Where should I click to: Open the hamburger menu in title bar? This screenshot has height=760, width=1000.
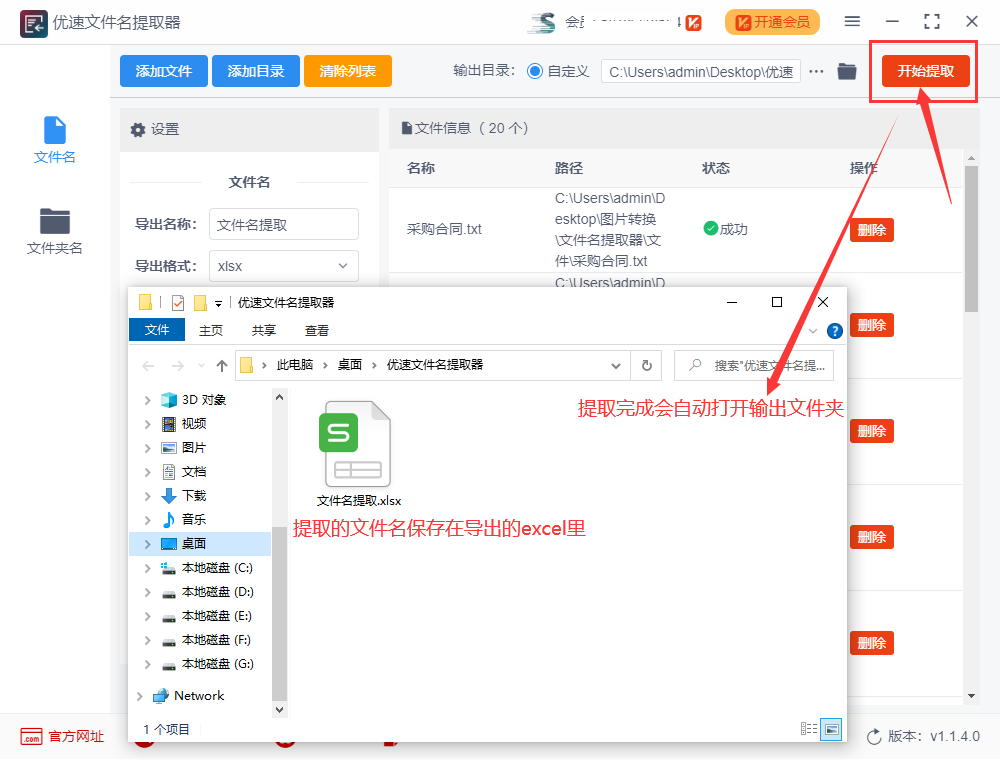(852, 22)
